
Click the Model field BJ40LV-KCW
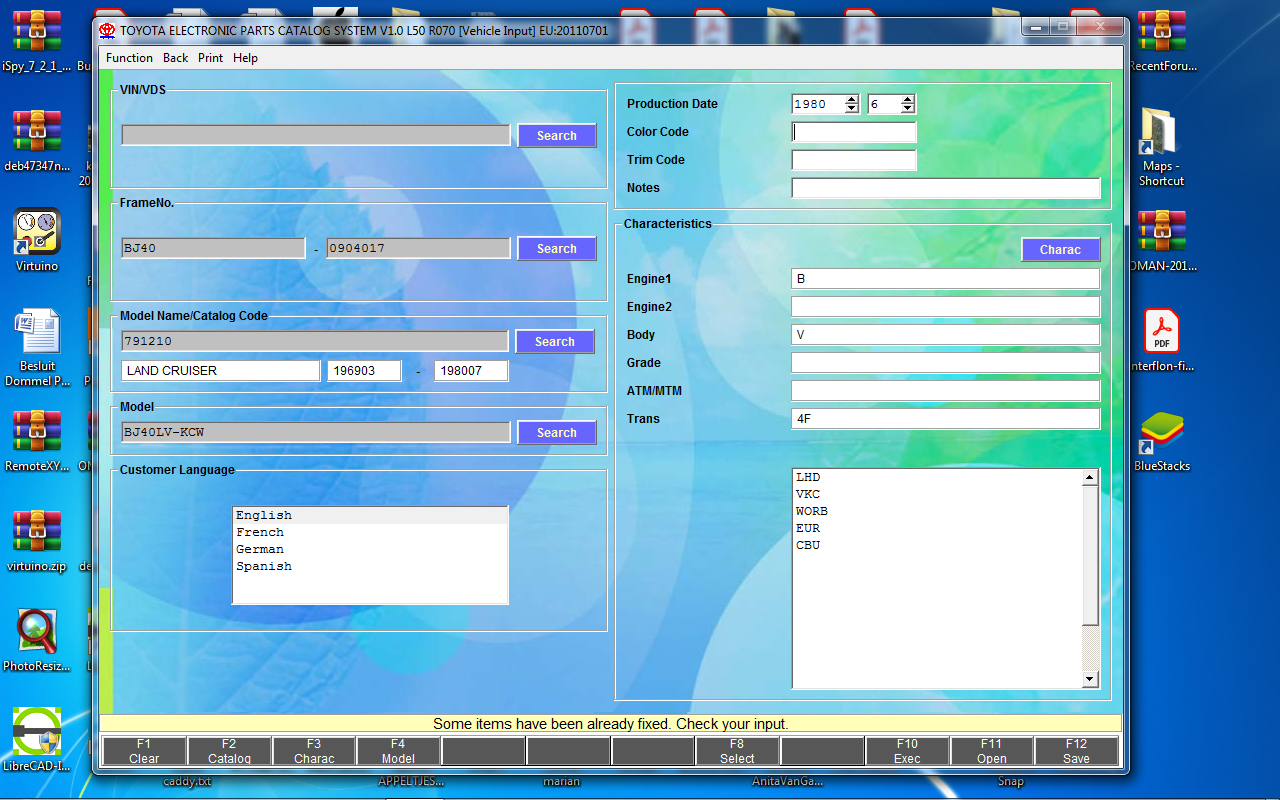tap(315, 432)
